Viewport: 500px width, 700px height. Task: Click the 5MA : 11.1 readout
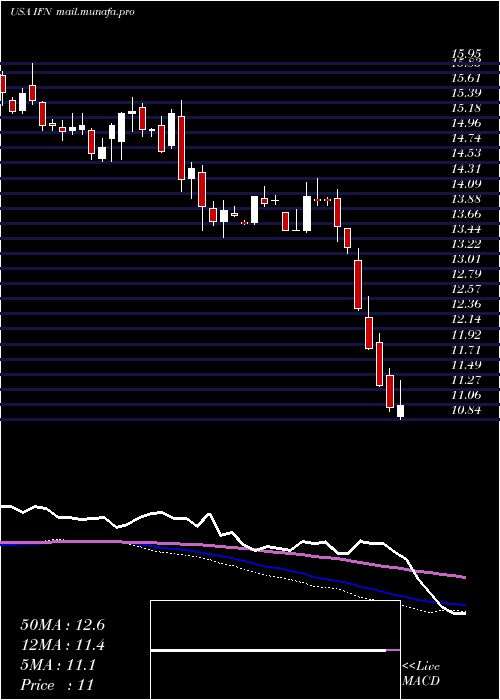coord(58,665)
